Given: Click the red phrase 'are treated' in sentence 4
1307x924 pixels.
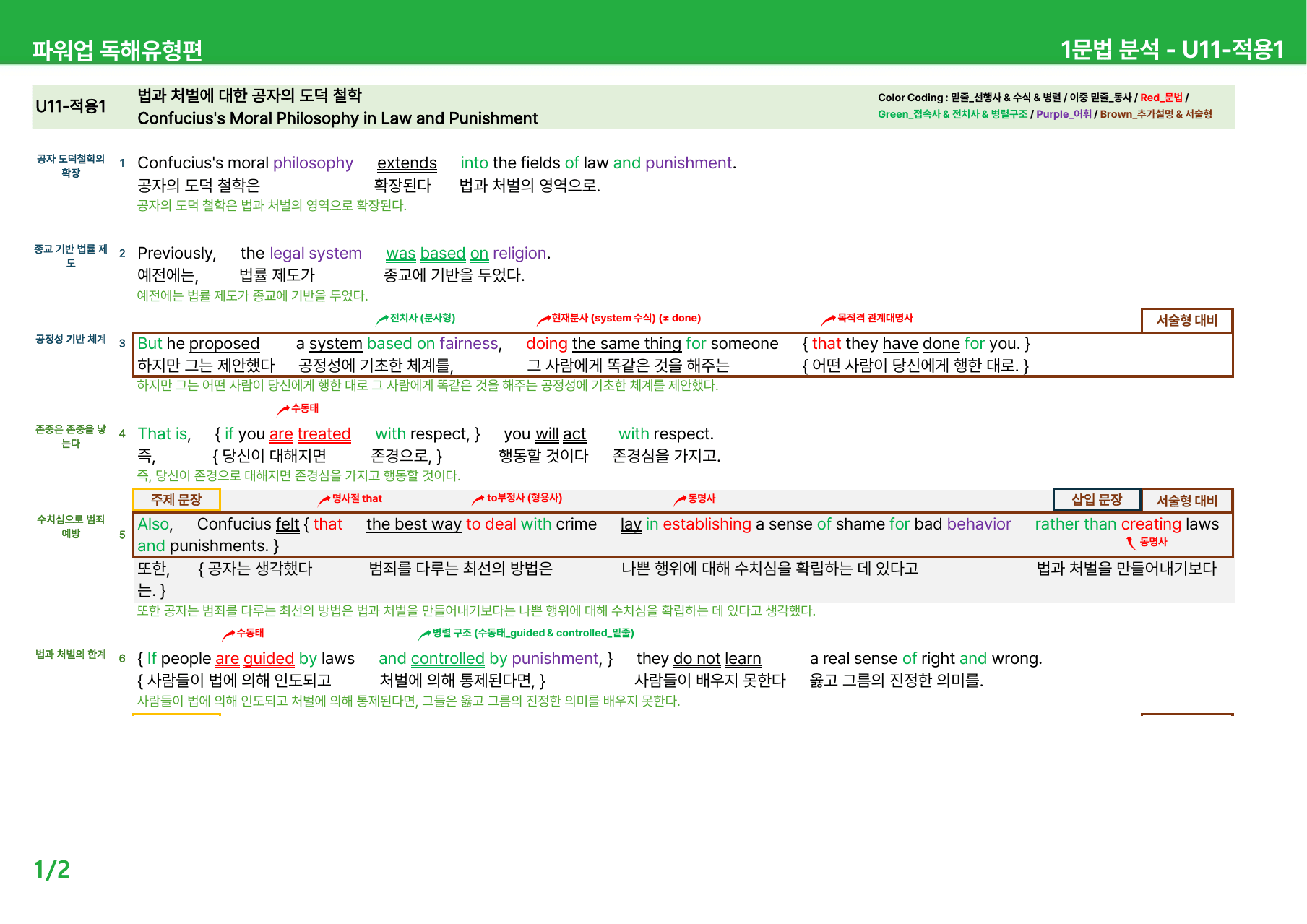Looking at the screenshot, I should [x=310, y=434].
